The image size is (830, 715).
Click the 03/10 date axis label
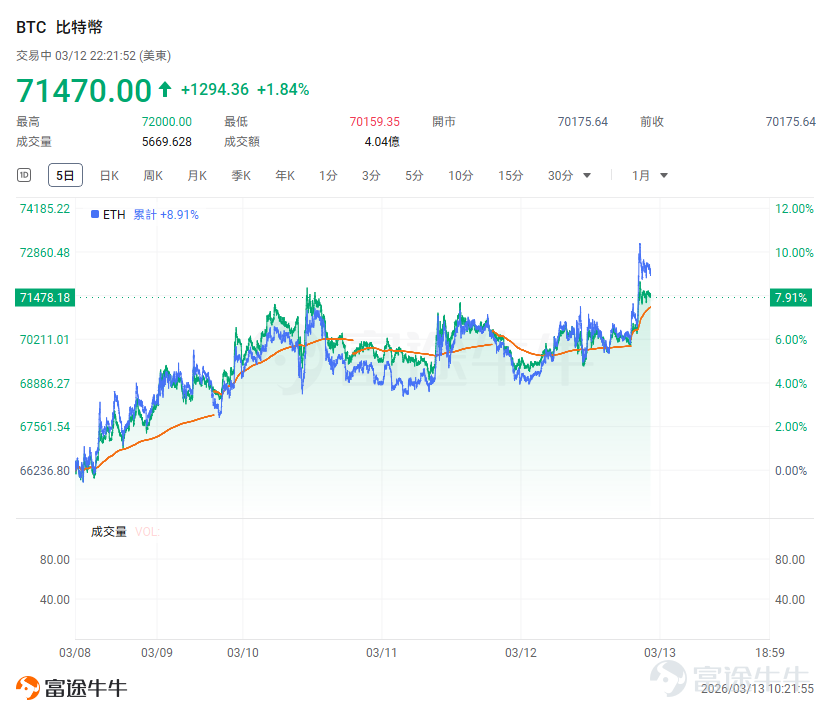(x=243, y=653)
